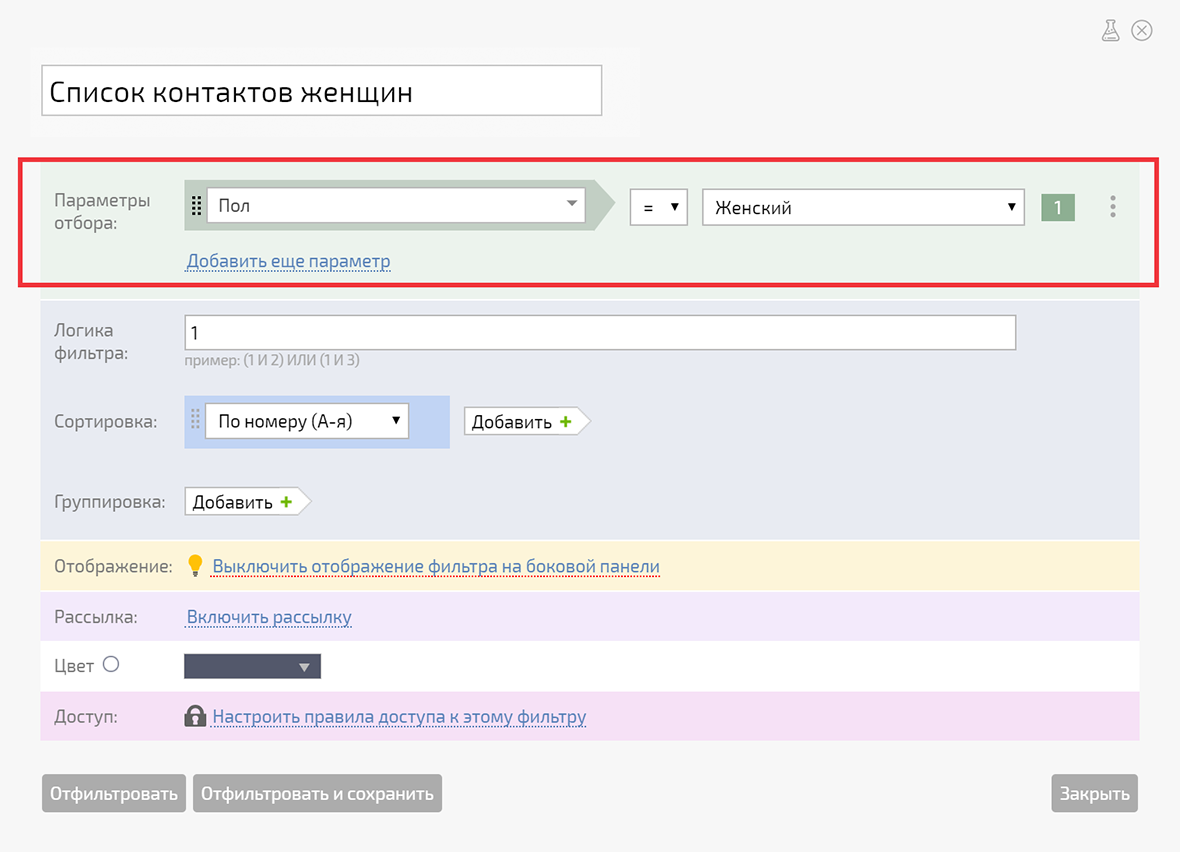
Task: Click the green parameter number 1 badge
Action: [1057, 207]
